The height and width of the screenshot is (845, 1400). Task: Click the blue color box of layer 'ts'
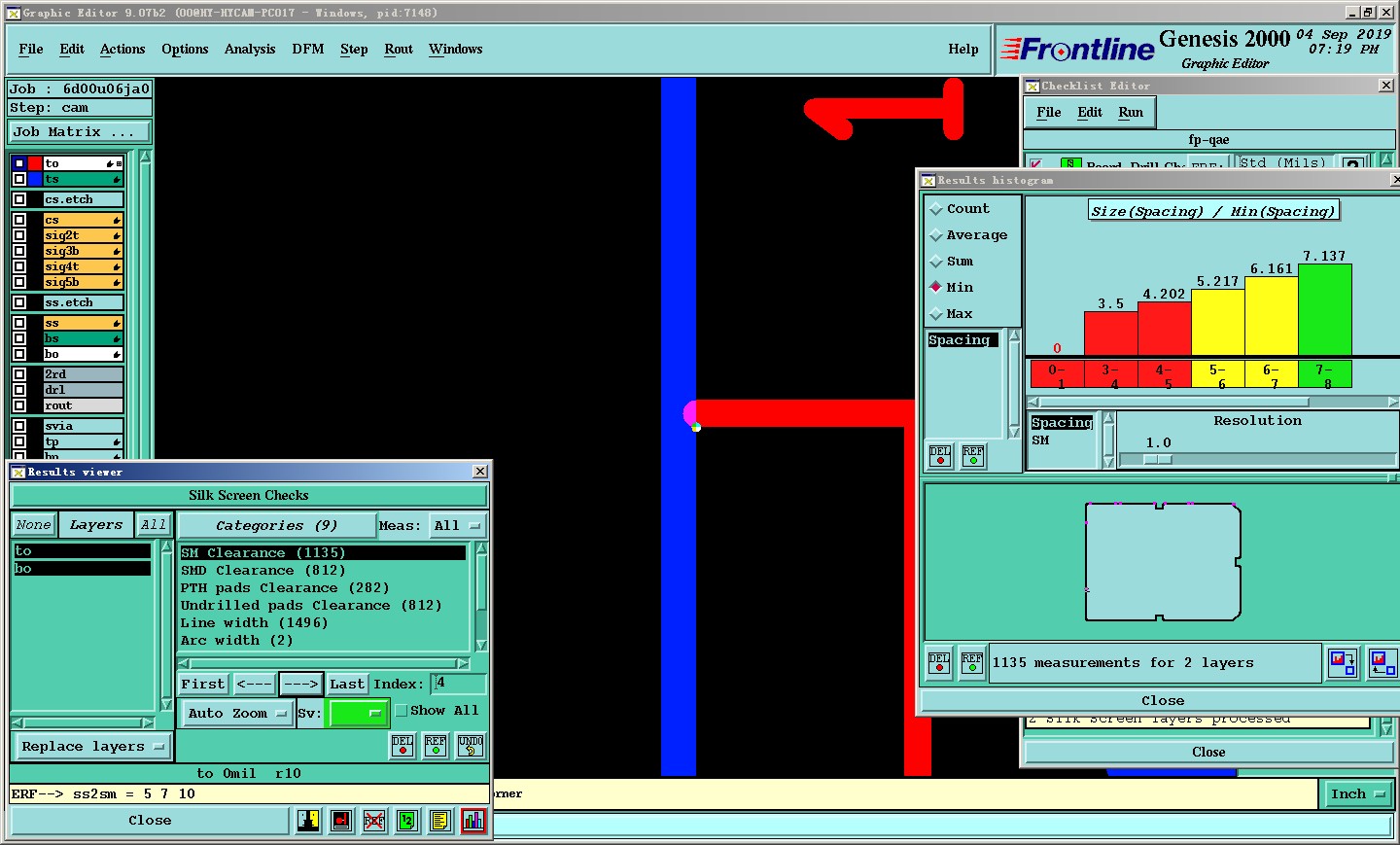coord(35,179)
